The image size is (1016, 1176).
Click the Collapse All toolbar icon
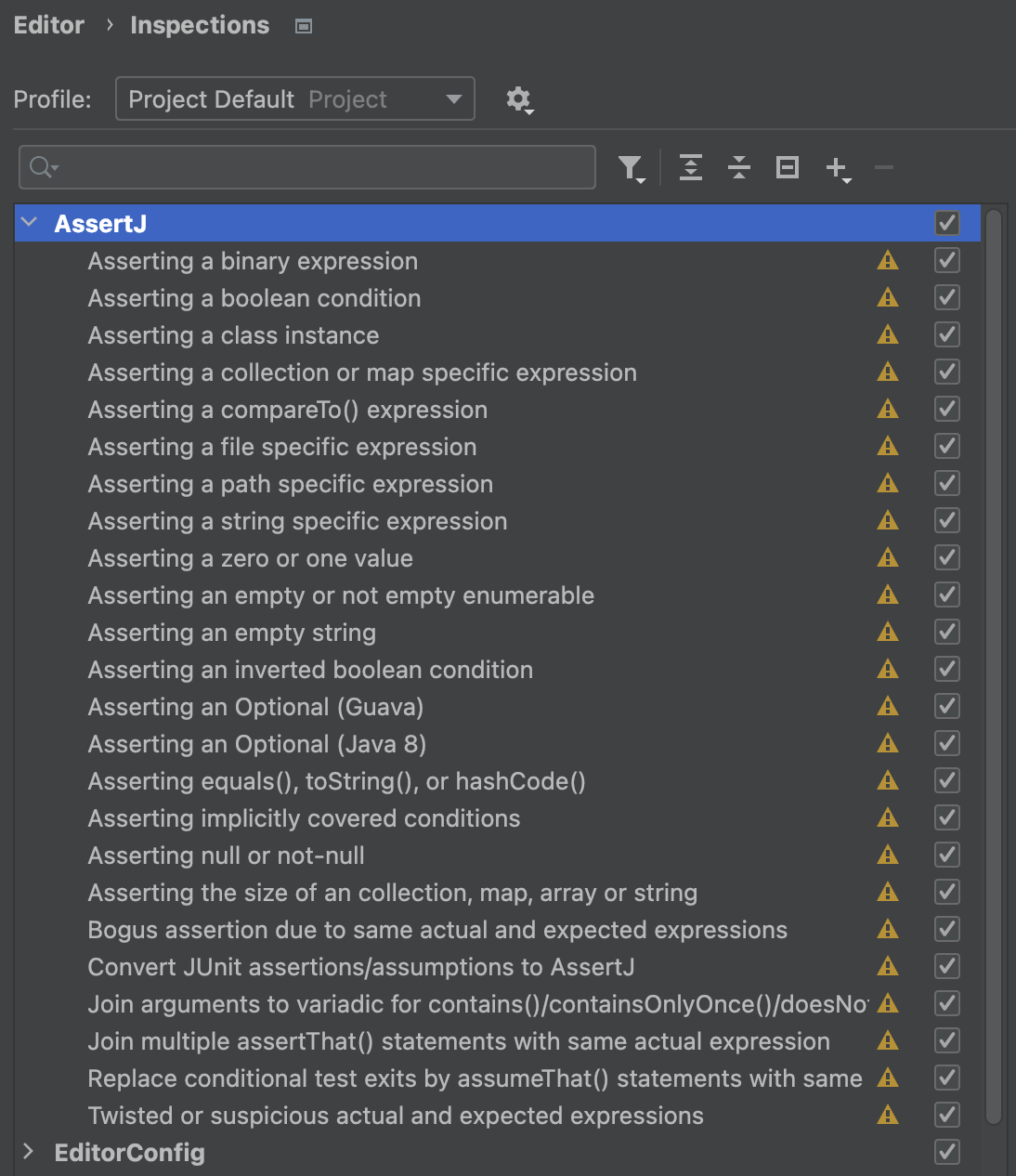click(x=739, y=167)
